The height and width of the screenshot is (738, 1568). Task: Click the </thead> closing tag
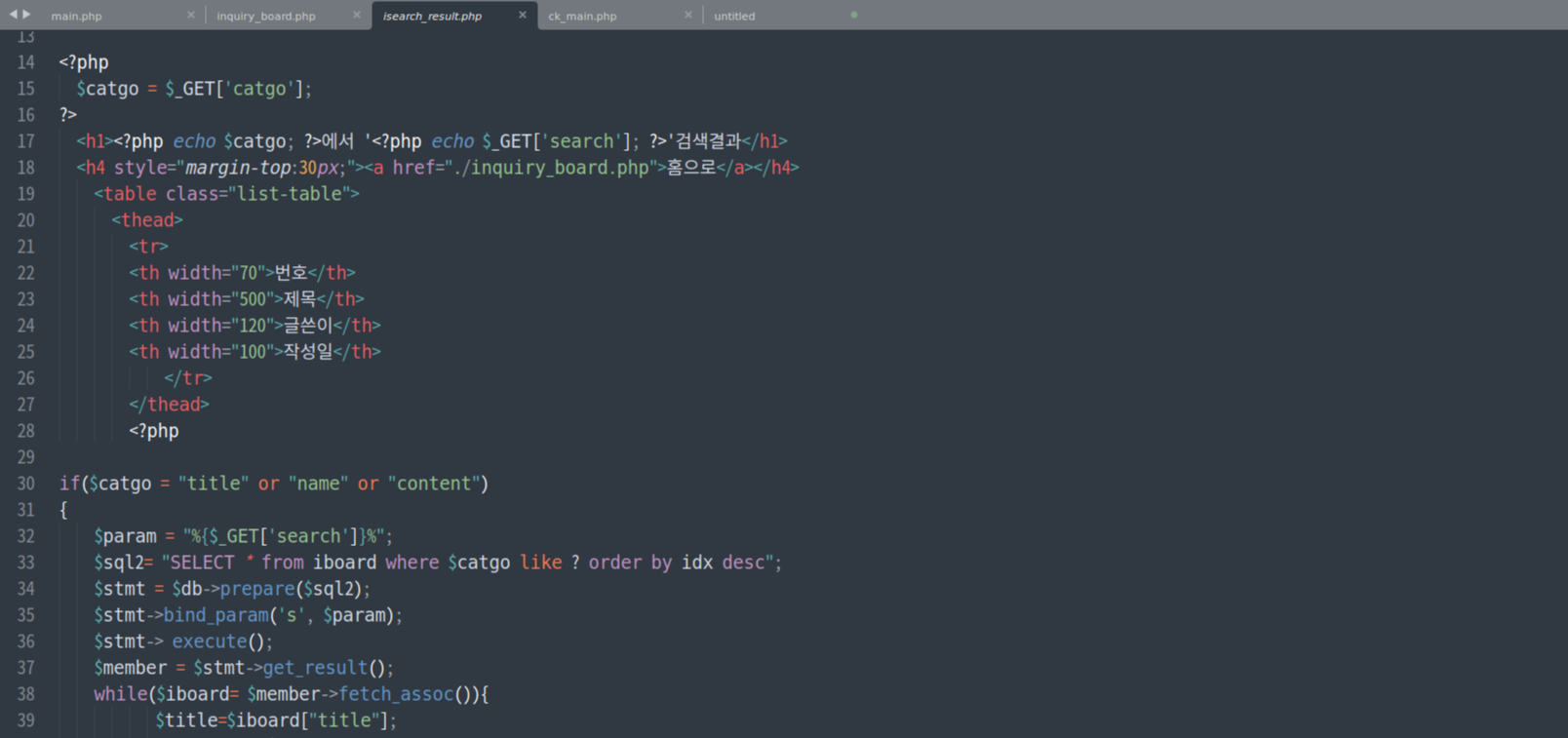pos(169,405)
